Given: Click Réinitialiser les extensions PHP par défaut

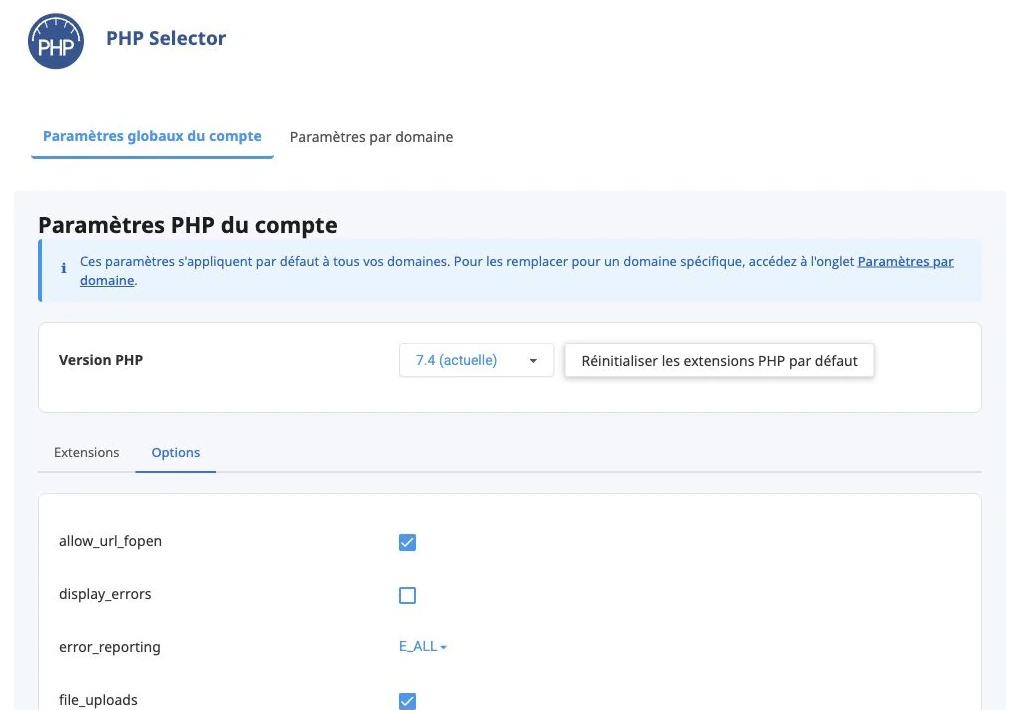Looking at the screenshot, I should [x=719, y=361].
